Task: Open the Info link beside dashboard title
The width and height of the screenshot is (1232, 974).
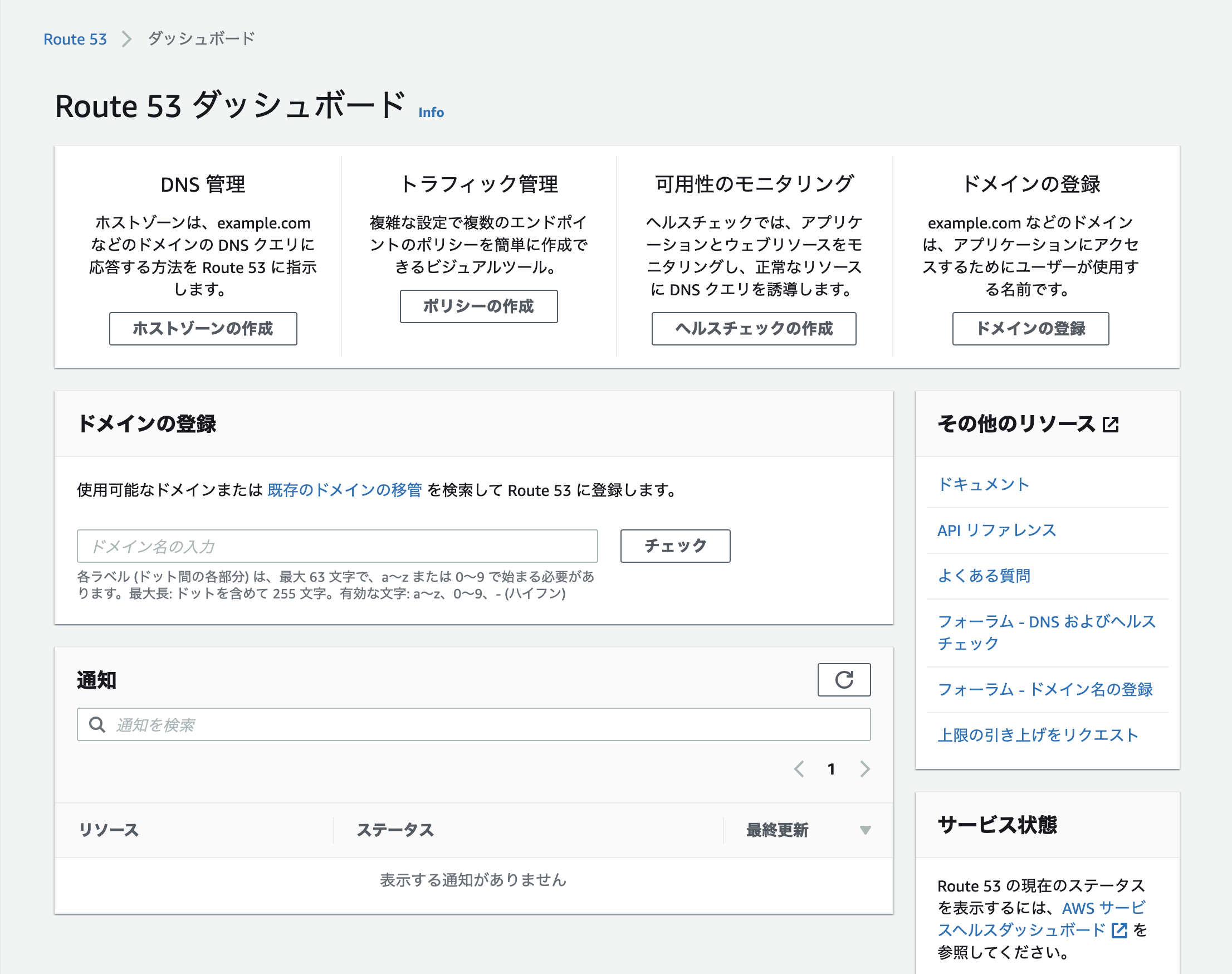Action: (x=431, y=113)
